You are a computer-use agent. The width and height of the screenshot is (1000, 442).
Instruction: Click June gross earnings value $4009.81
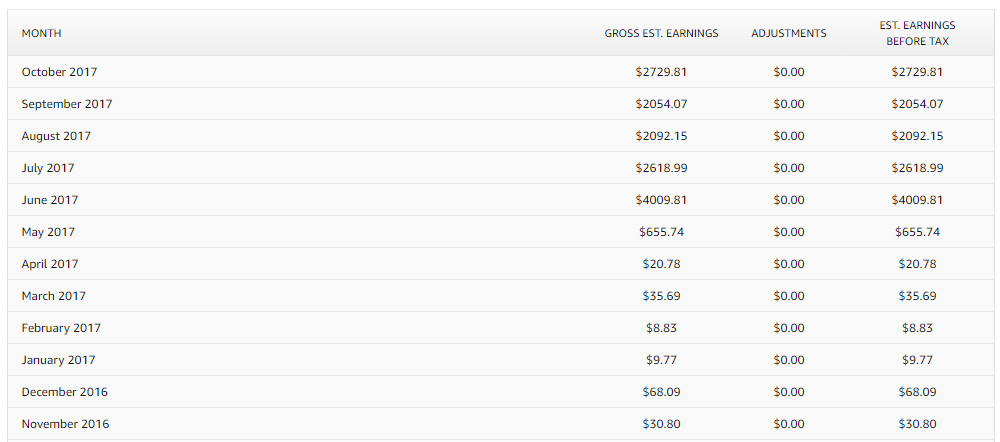[x=661, y=200]
